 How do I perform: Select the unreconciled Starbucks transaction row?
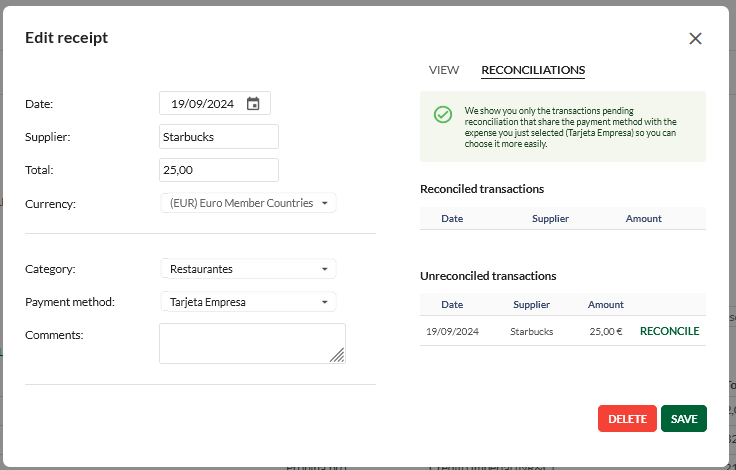point(530,331)
